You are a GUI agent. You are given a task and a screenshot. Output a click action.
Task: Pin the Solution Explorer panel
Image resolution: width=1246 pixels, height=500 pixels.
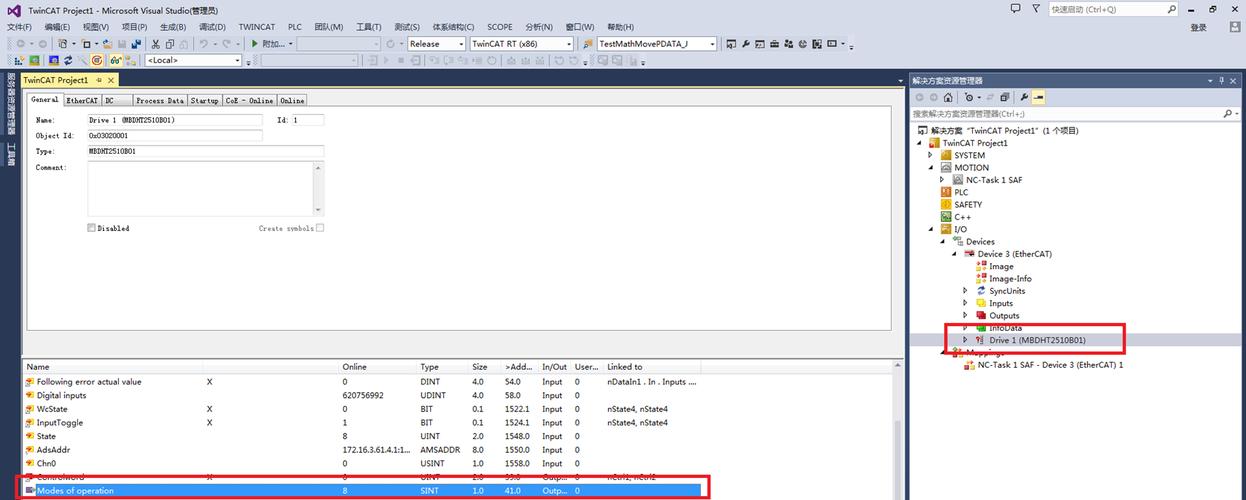[x=1221, y=80]
